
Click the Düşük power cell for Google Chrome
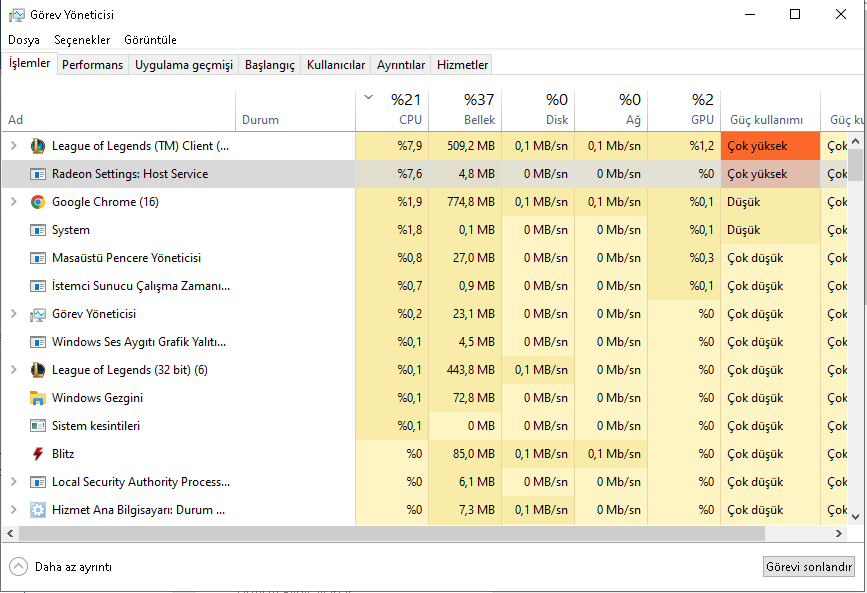[x=771, y=202]
